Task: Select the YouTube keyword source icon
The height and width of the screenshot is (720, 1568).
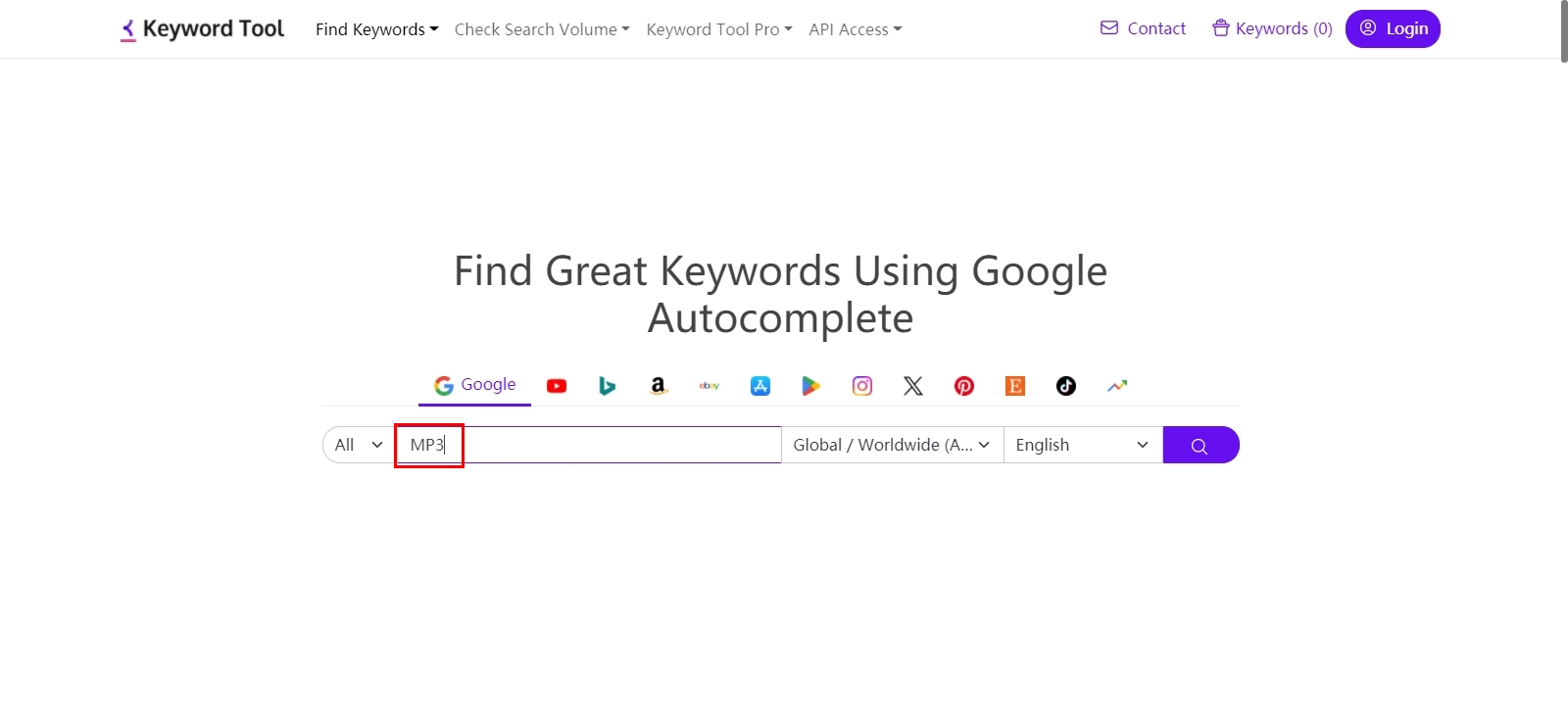Action: pos(557,386)
